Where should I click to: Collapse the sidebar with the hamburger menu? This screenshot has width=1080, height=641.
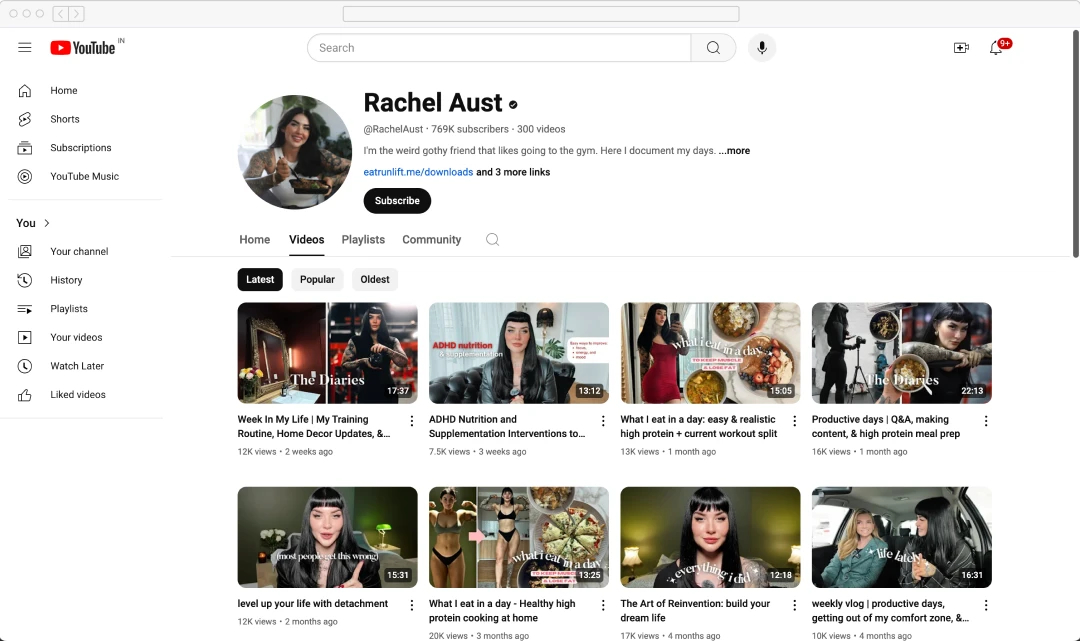pos(25,47)
